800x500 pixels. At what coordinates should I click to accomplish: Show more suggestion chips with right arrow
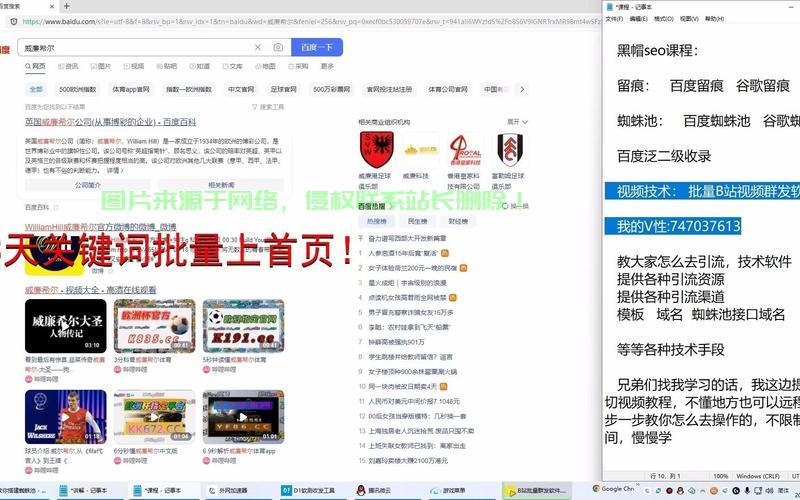(x=522, y=89)
